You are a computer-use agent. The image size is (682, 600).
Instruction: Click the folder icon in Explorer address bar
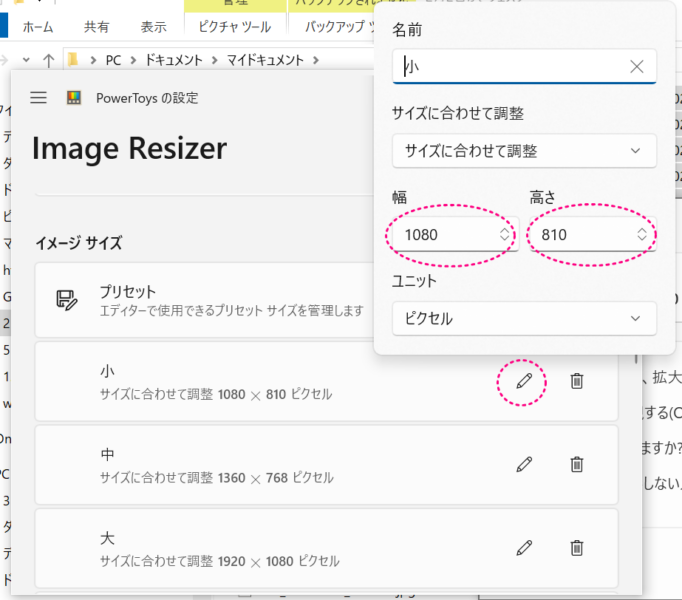(x=73, y=59)
